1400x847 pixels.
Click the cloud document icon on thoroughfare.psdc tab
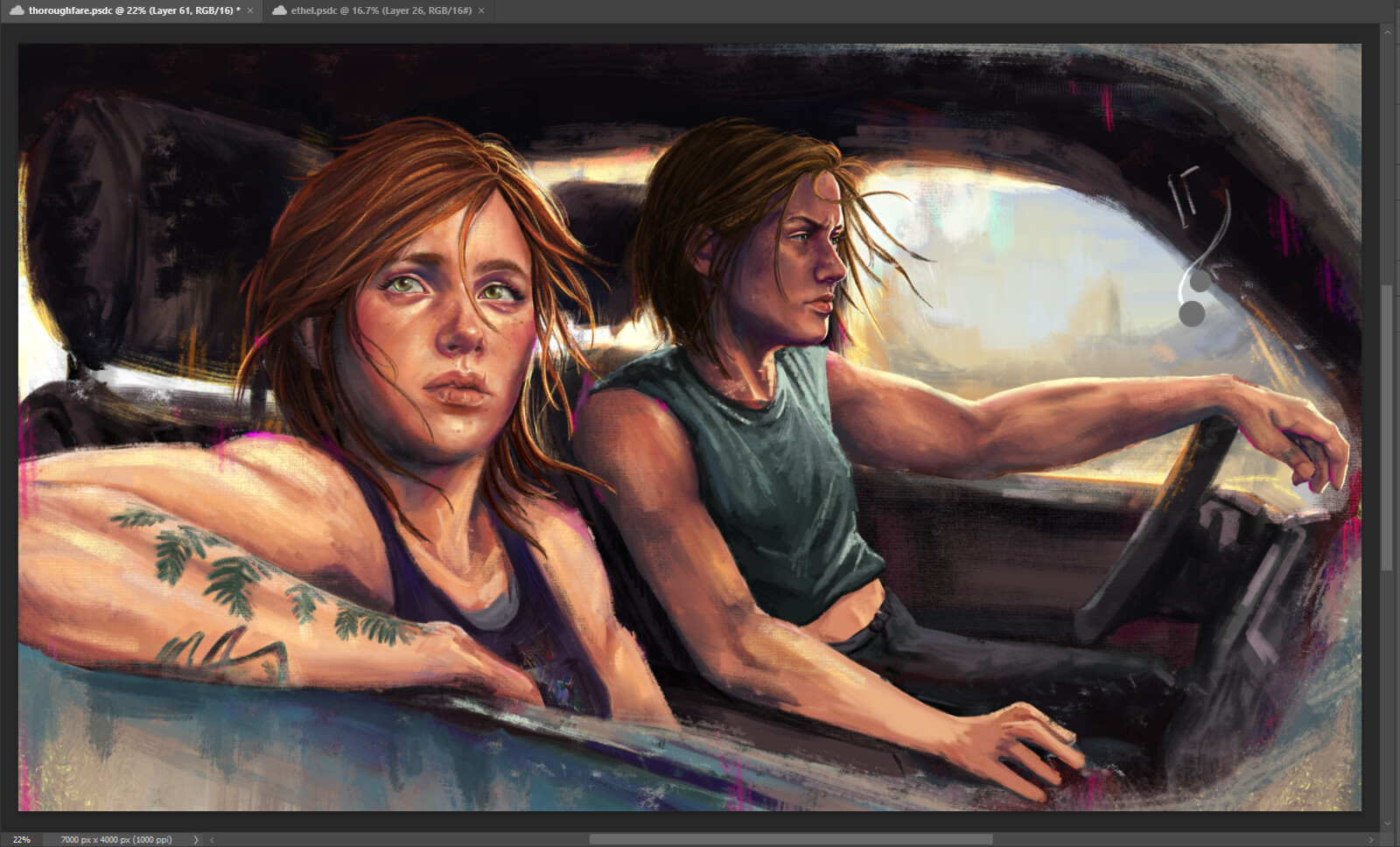tap(17, 10)
